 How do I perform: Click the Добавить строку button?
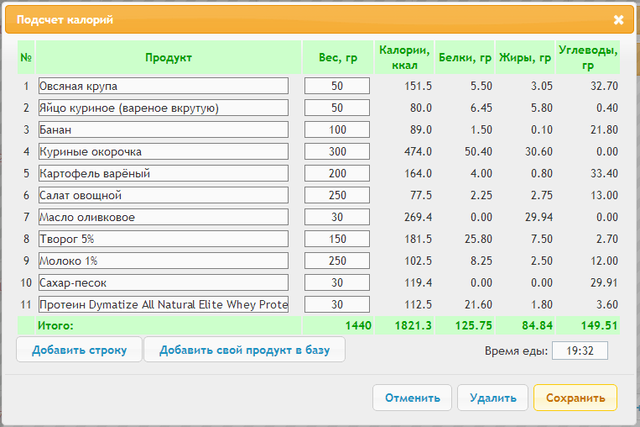click(79, 350)
